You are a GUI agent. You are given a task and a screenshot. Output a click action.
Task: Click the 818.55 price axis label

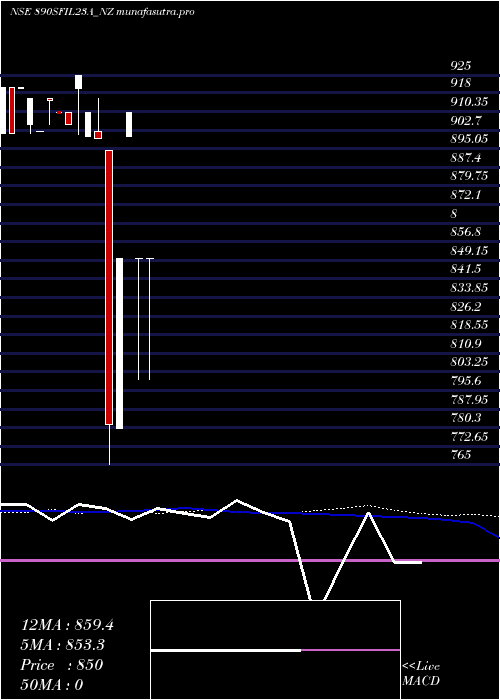point(469,325)
